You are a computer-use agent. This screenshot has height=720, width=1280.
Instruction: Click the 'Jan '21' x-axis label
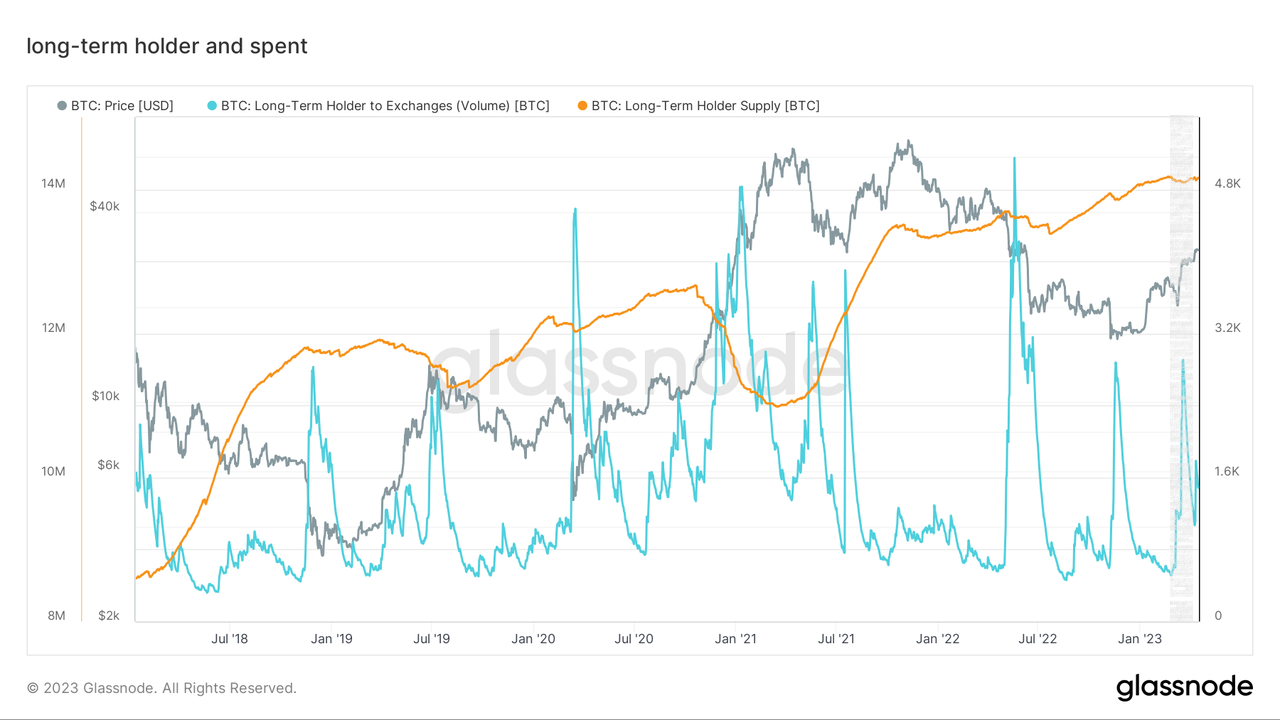(x=735, y=638)
